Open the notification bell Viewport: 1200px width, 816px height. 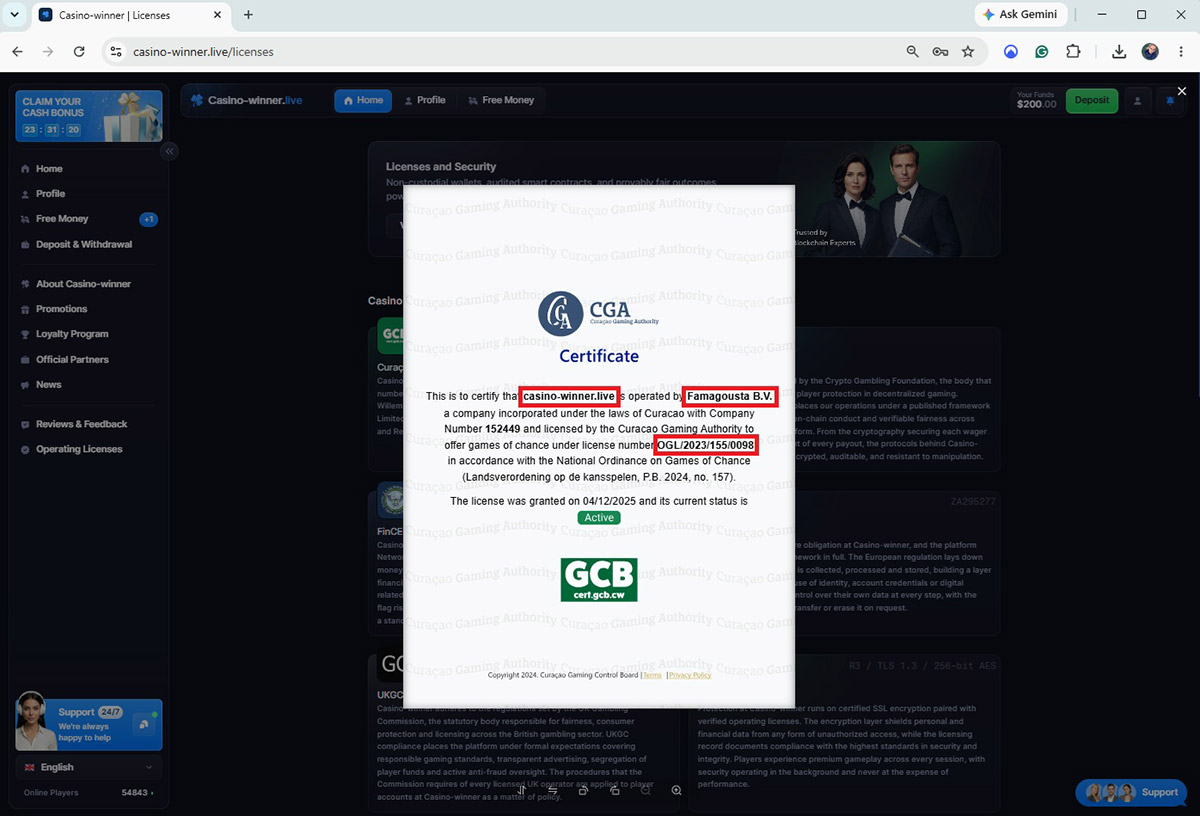(1169, 100)
